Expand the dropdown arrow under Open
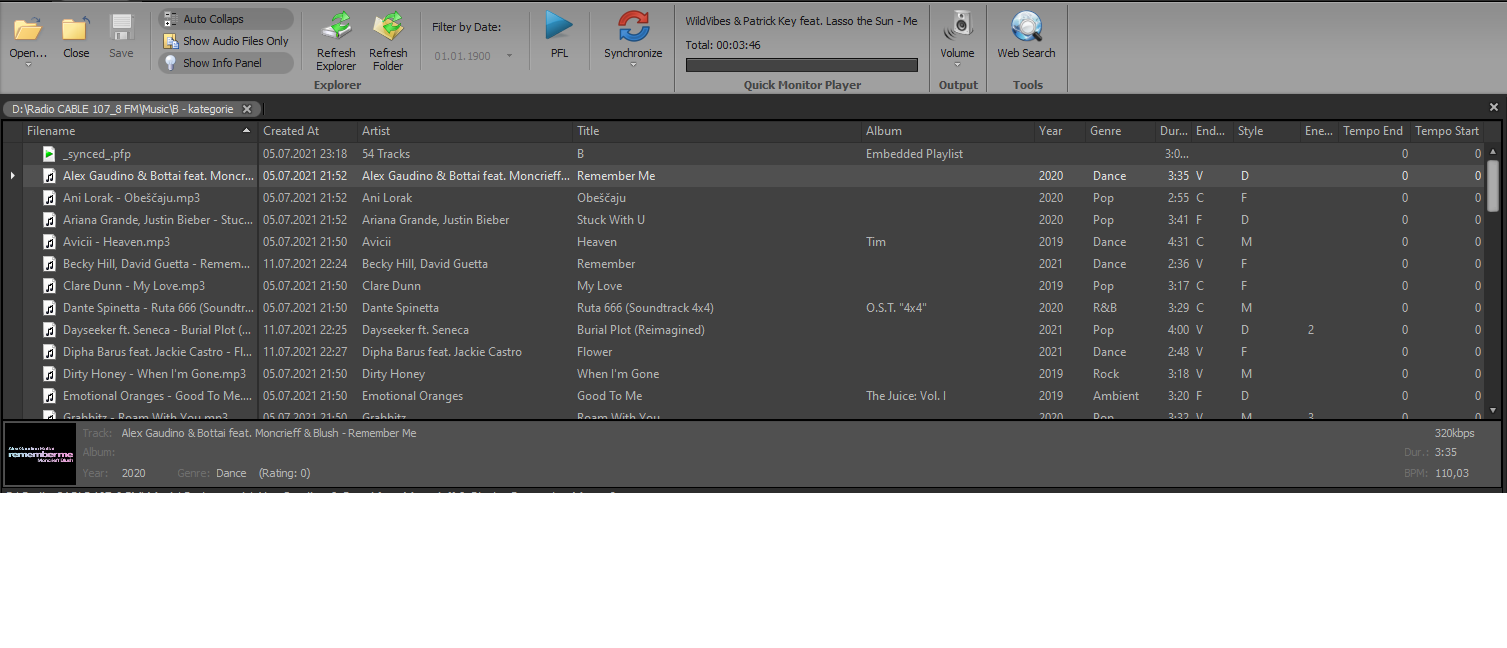Image resolution: width=1507 pixels, height=648 pixels. (x=28, y=66)
